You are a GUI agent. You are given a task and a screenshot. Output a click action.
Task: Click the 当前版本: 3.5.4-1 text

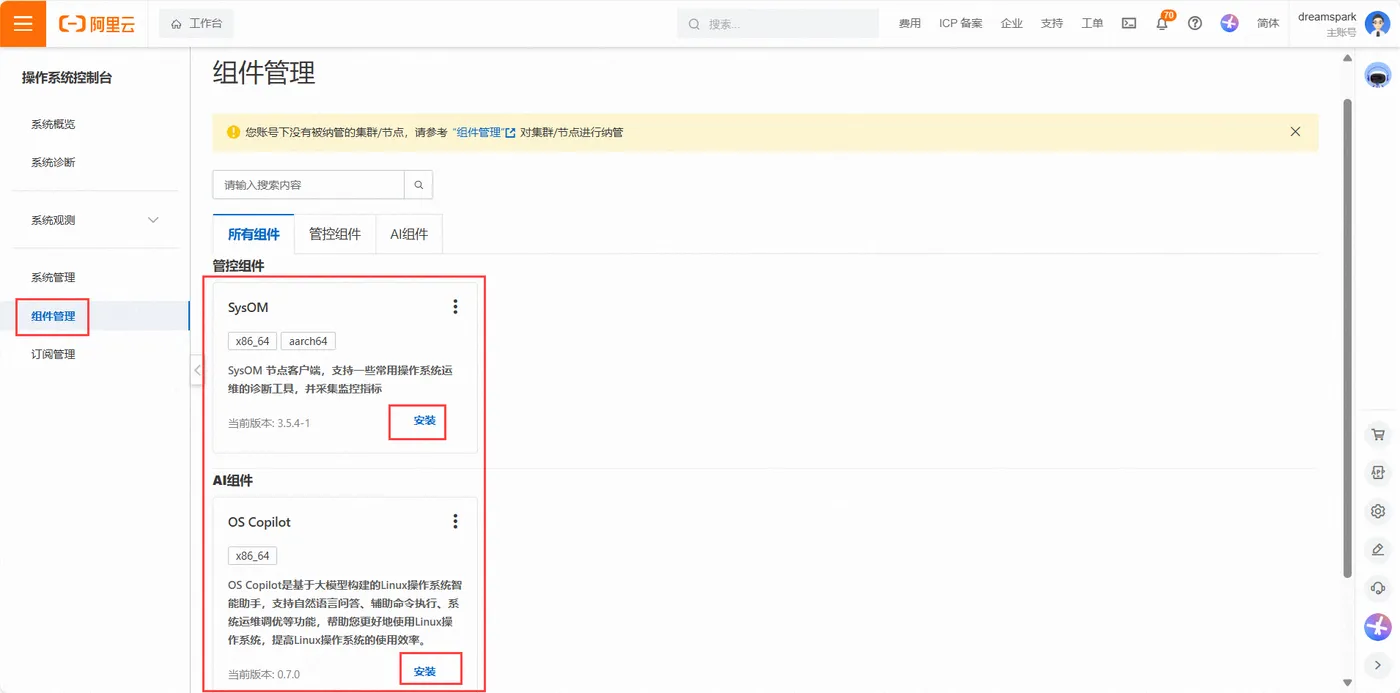[269, 423]
